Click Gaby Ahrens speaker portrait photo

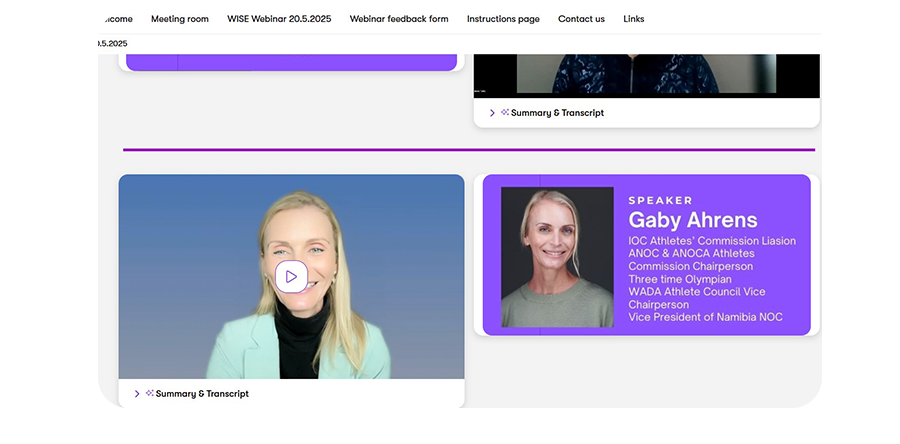coord(557,257)
